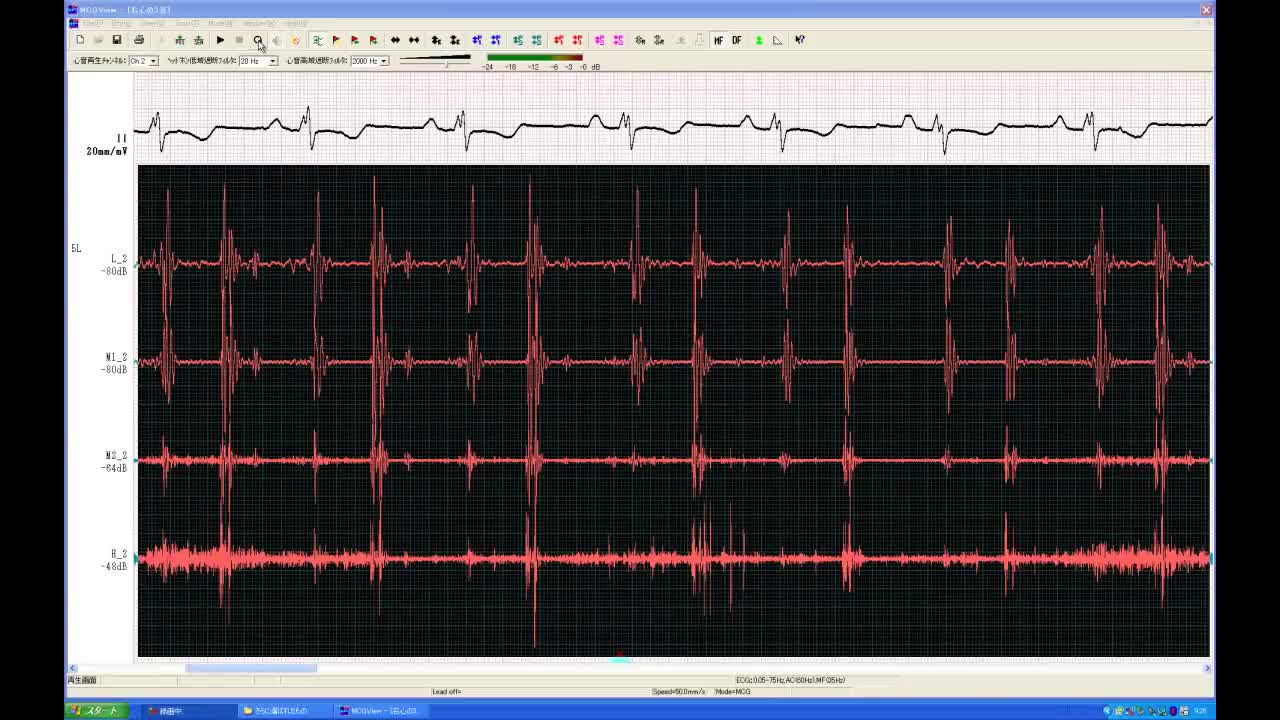The width and height of the screenshot is (1280, 720).
Task: Click the Play button in toolbar
Action: tap(220, 40)
